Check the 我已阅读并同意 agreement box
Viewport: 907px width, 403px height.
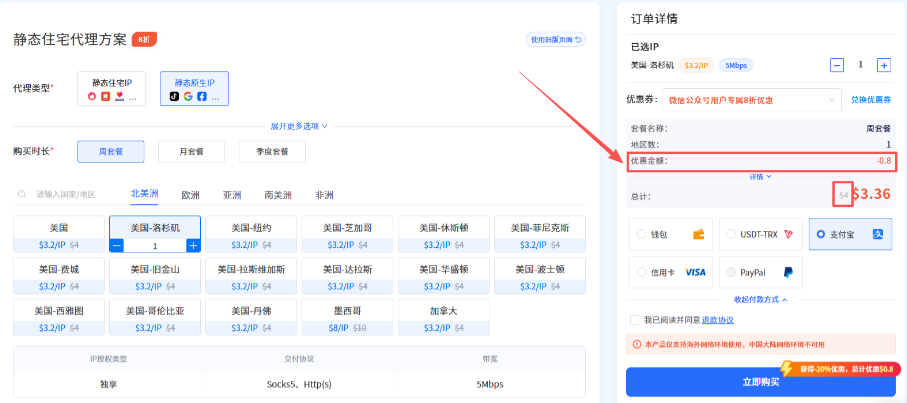pyautogui.click(x=635, y=320)
